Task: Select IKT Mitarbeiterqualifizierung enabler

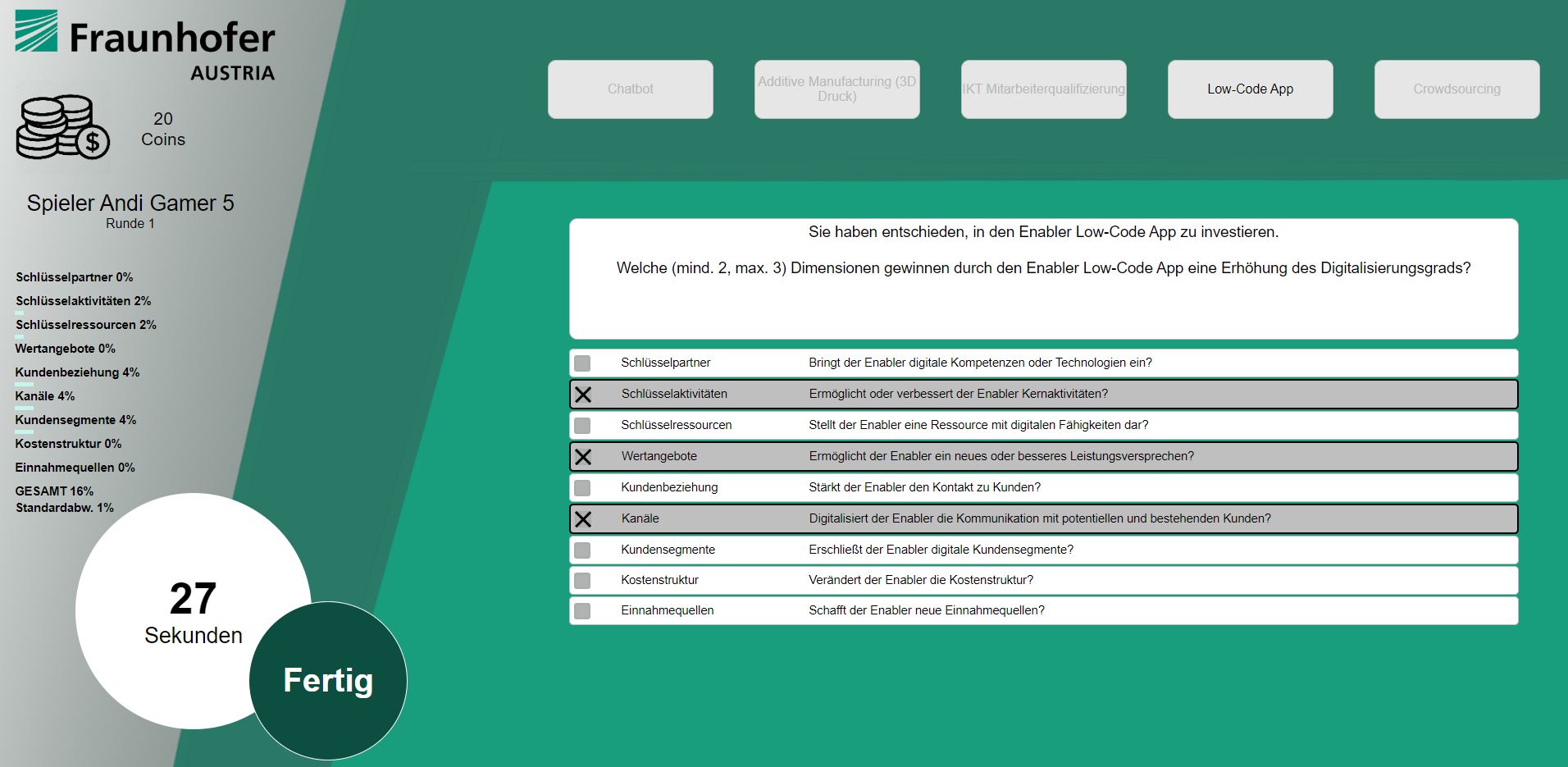Action: point(1044,89)
